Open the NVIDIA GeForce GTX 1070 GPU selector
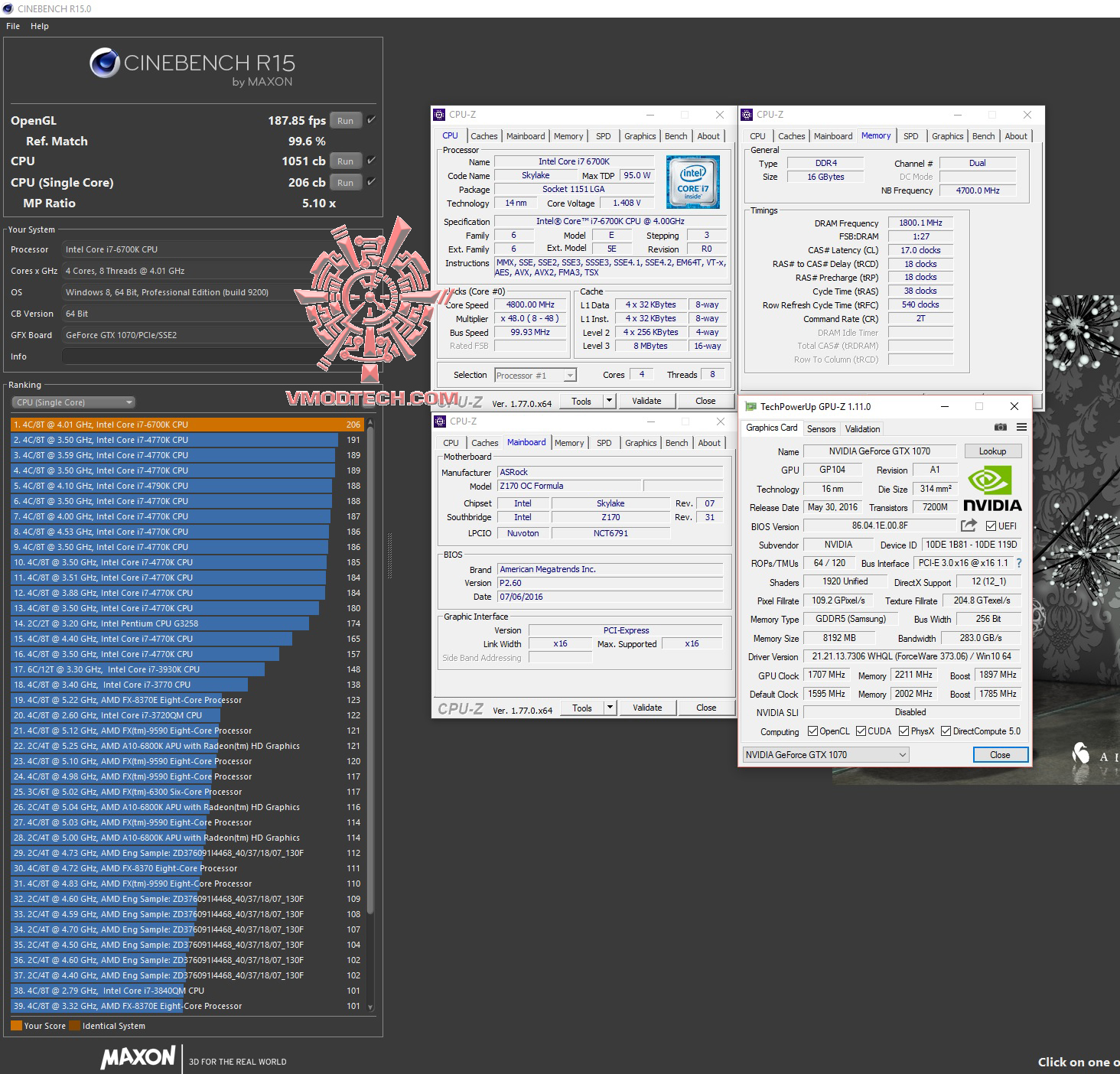This screenshot has width=1120, height=1074. [825, 754]
